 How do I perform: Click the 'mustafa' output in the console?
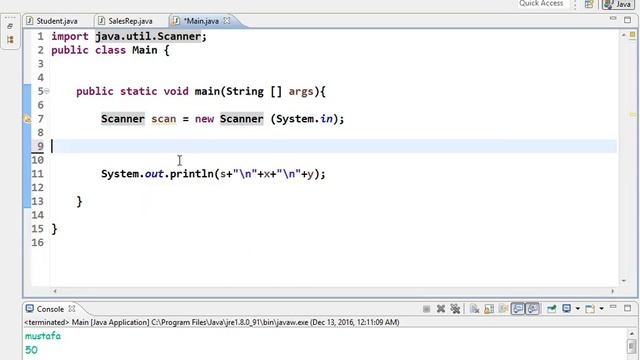[x=43, y=336]
